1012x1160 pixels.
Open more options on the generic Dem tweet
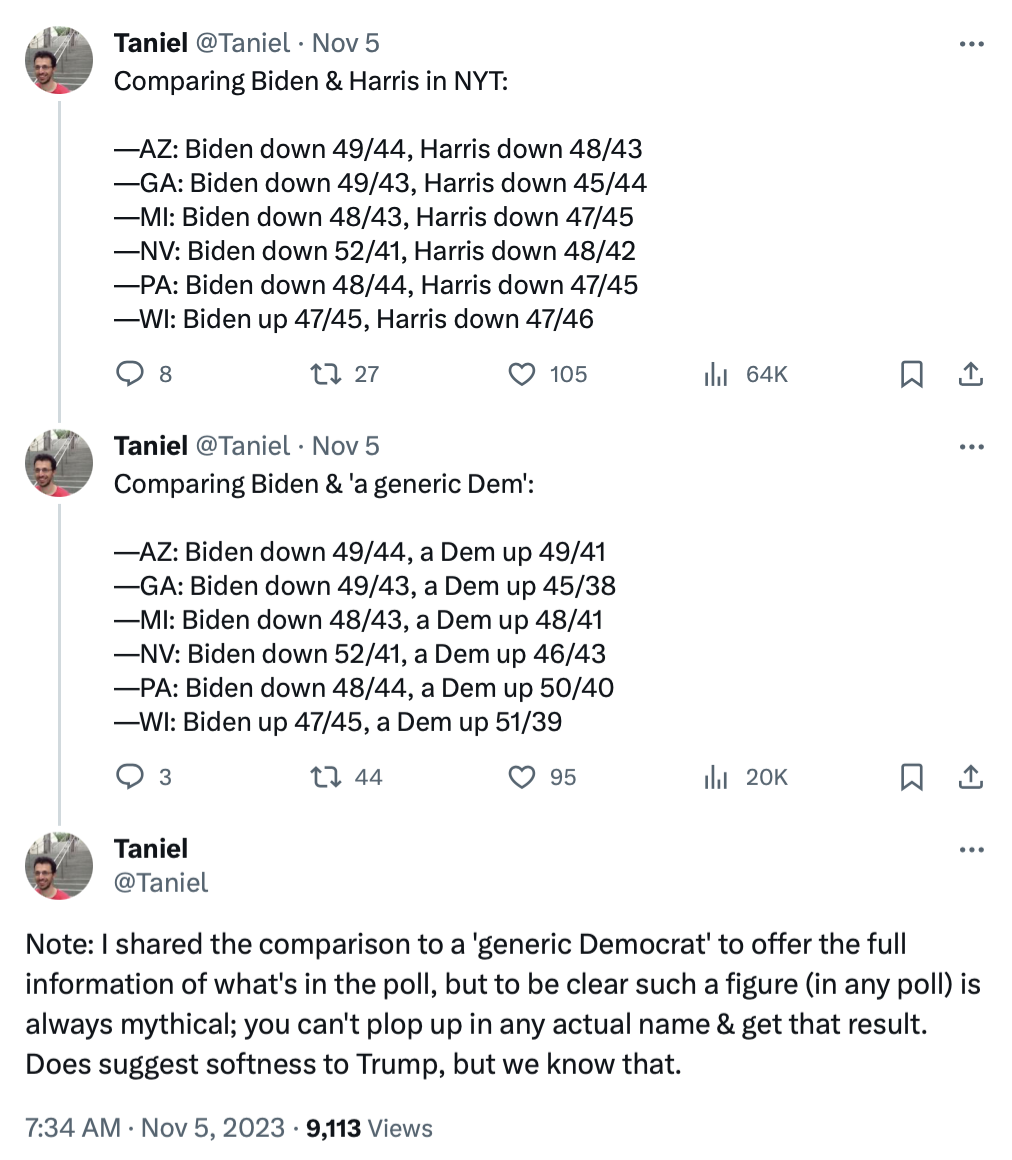pos(972,447)
